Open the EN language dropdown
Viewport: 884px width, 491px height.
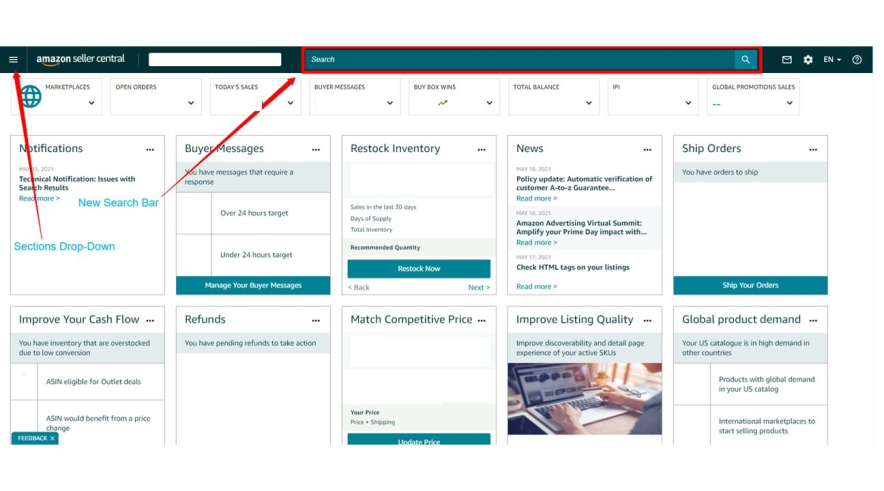point(832,60)
